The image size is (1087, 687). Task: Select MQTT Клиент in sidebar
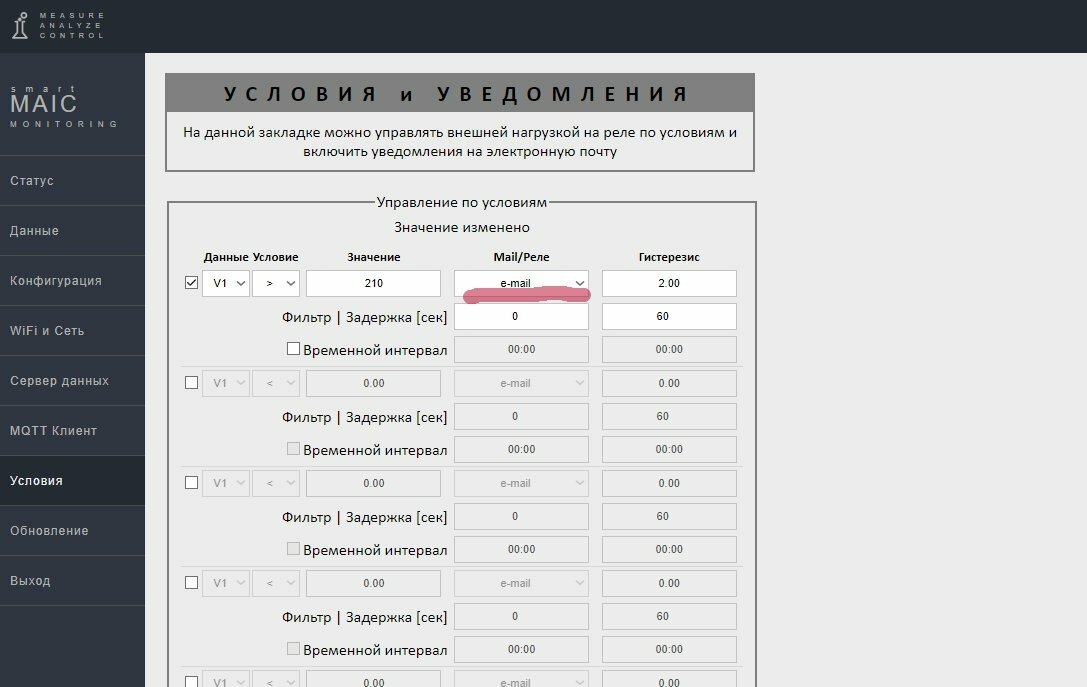tap(72, 430)
